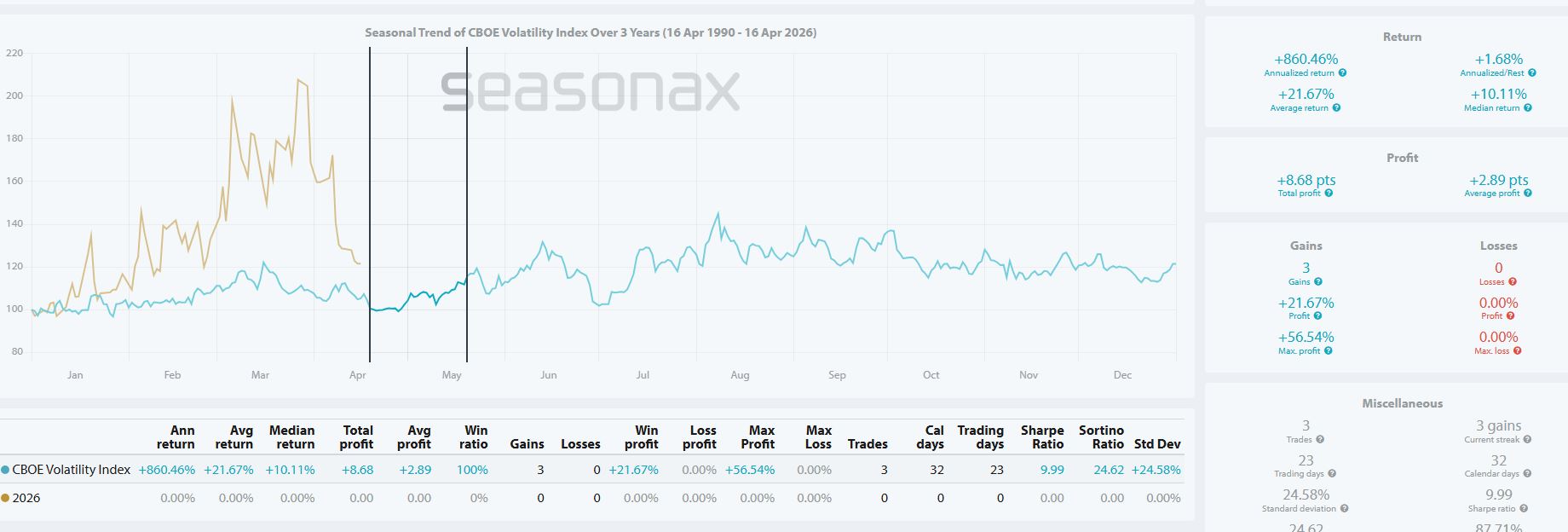Open help icon beside Current streak
The height and width of the screenshot is (532, 1568).
pyautogui.click(x=1527, y=440)
